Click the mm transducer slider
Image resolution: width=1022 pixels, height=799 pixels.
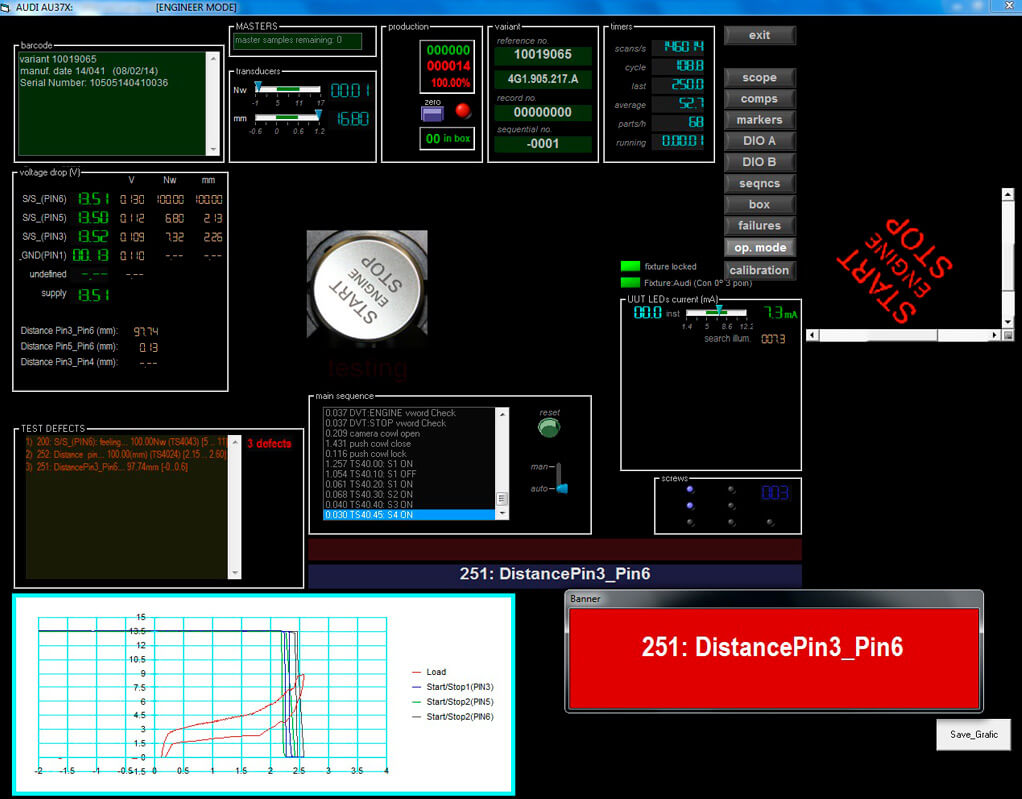click(x=287, y=117)
